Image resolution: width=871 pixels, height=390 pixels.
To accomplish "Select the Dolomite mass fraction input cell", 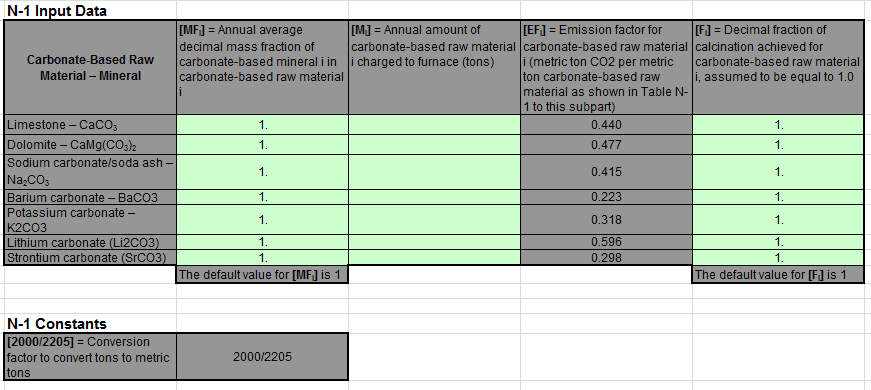I will pyautogui.click(x=262, y=145).
